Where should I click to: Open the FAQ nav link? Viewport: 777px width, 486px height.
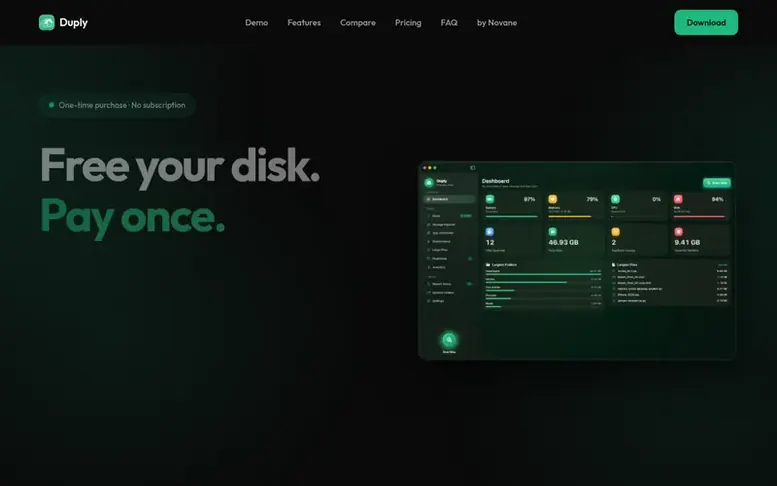click(449, 23)
